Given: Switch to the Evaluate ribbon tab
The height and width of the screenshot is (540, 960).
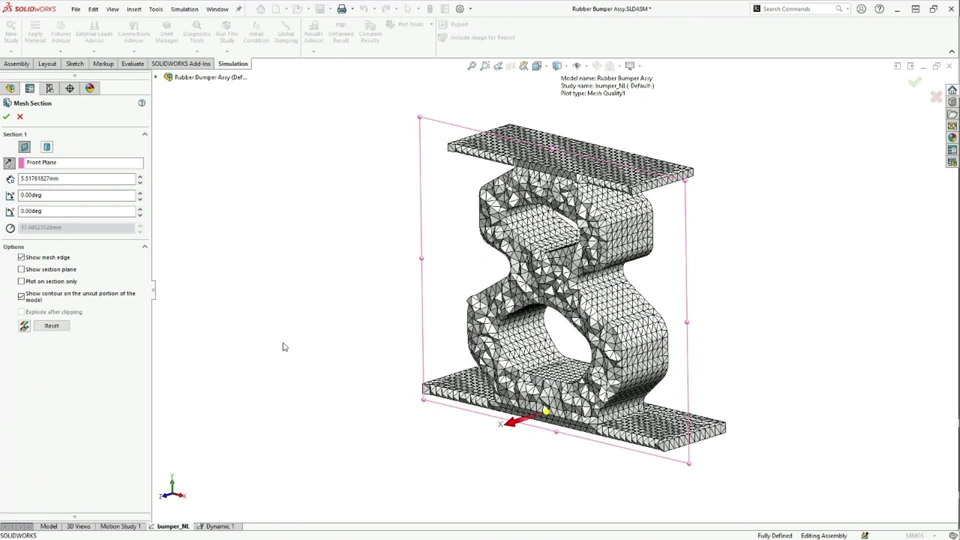Looking at the screenshot, I should [x=132, y=64].
